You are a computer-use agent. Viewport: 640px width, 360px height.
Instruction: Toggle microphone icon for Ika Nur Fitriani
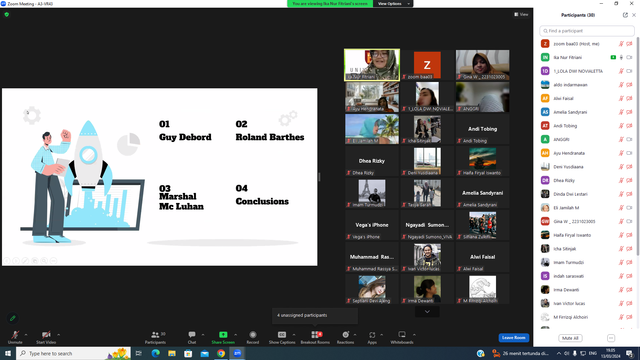click(x=621, y=58)
